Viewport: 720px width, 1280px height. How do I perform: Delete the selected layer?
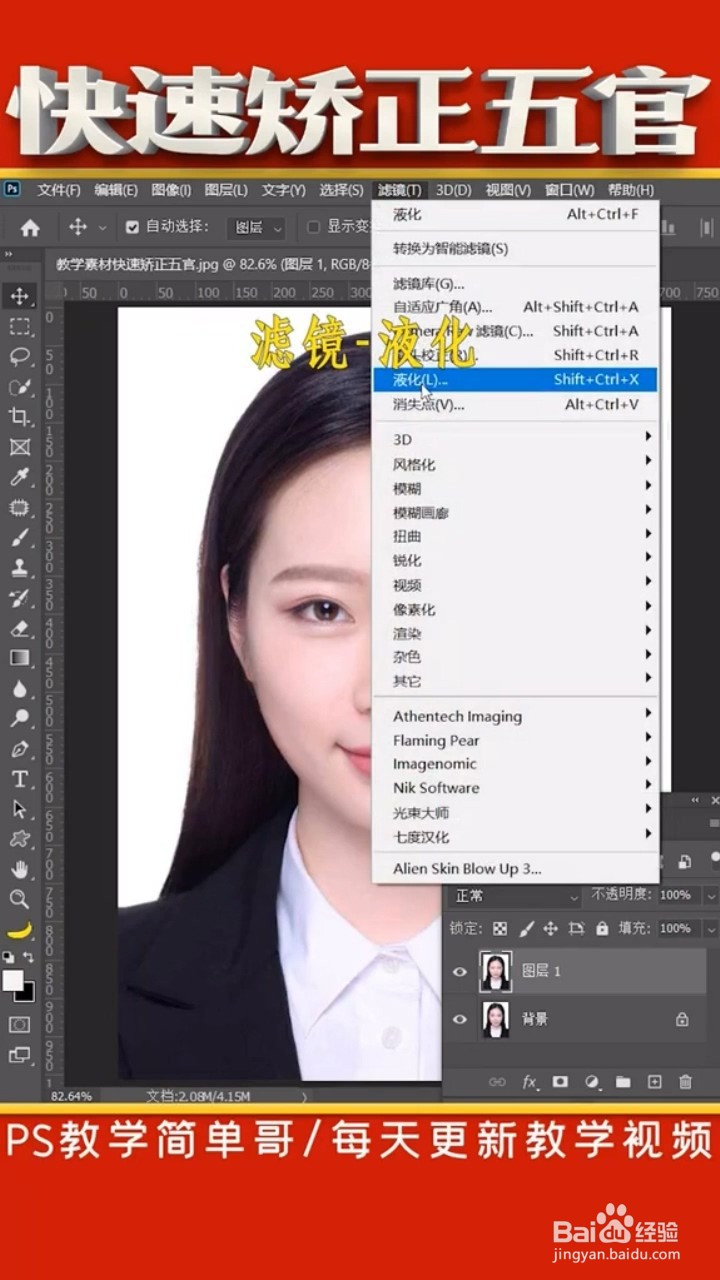(x=685, y=1082)
